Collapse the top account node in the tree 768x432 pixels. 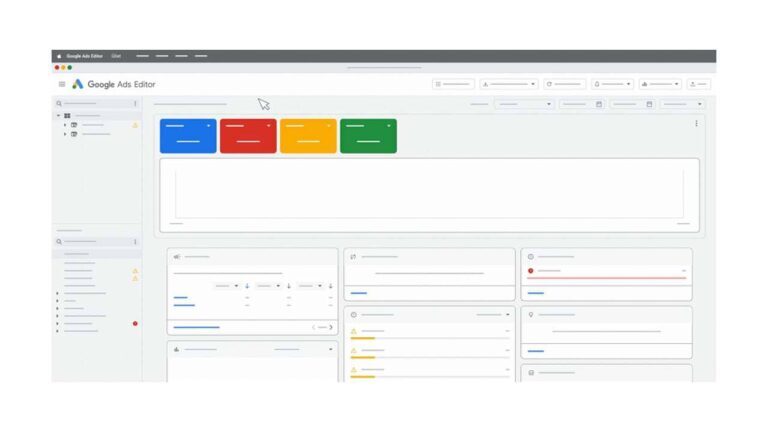[x=58, y=115]
